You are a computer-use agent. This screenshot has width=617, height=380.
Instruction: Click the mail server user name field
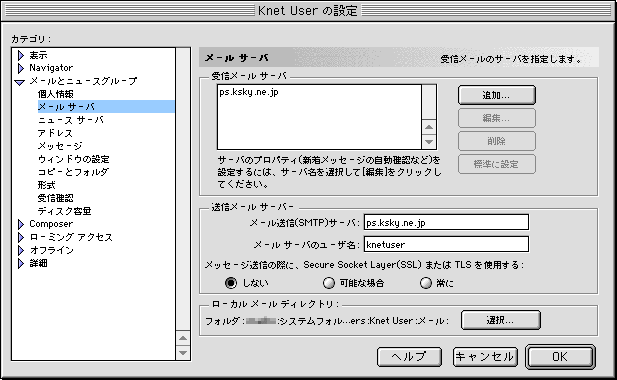tap(446, 244)
